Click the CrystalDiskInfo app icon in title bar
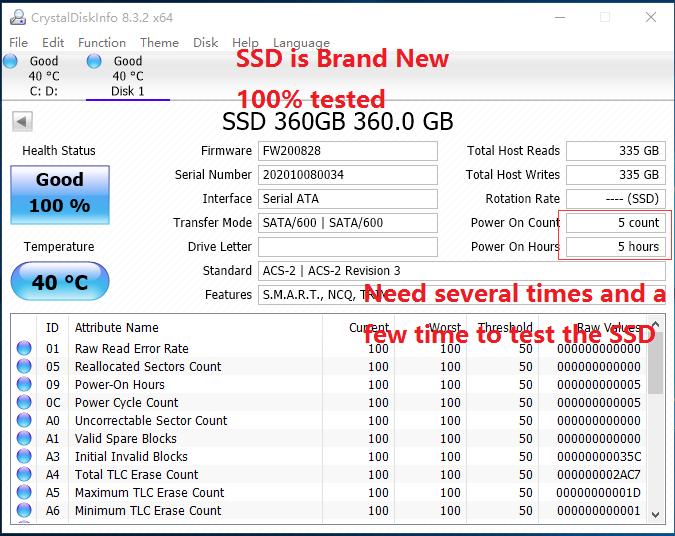Viewport: 675px width, 536px height. click(x=18, y=17)
